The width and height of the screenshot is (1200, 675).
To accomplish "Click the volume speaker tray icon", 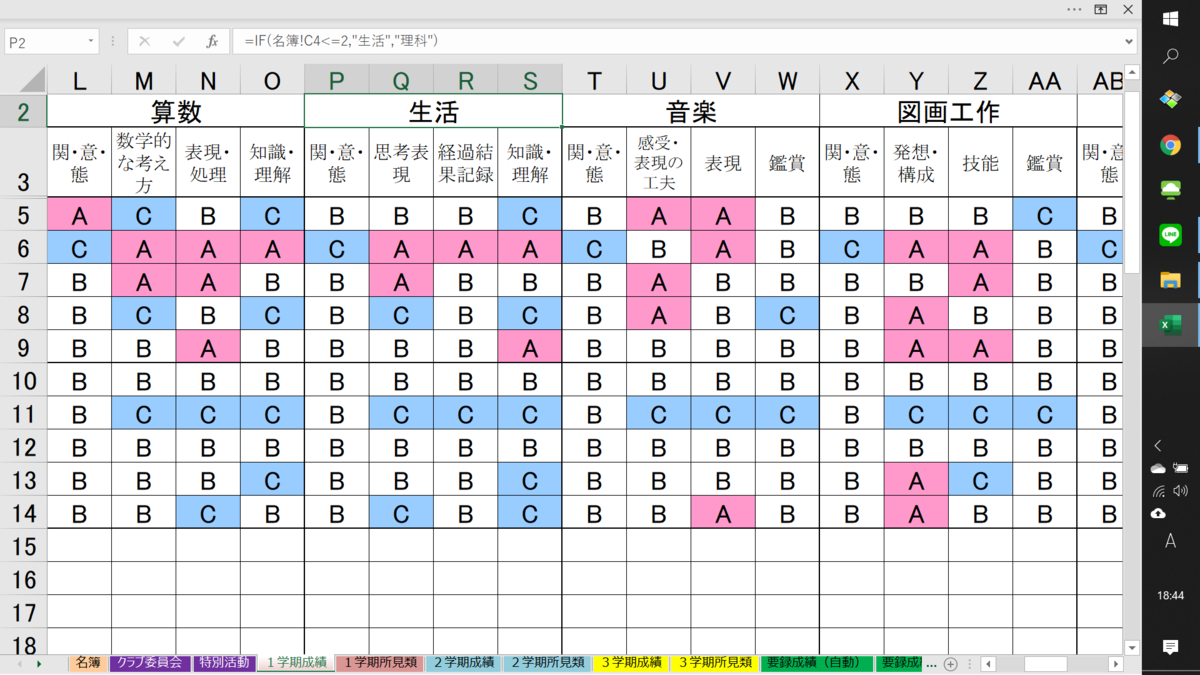I will point(1181,491).
